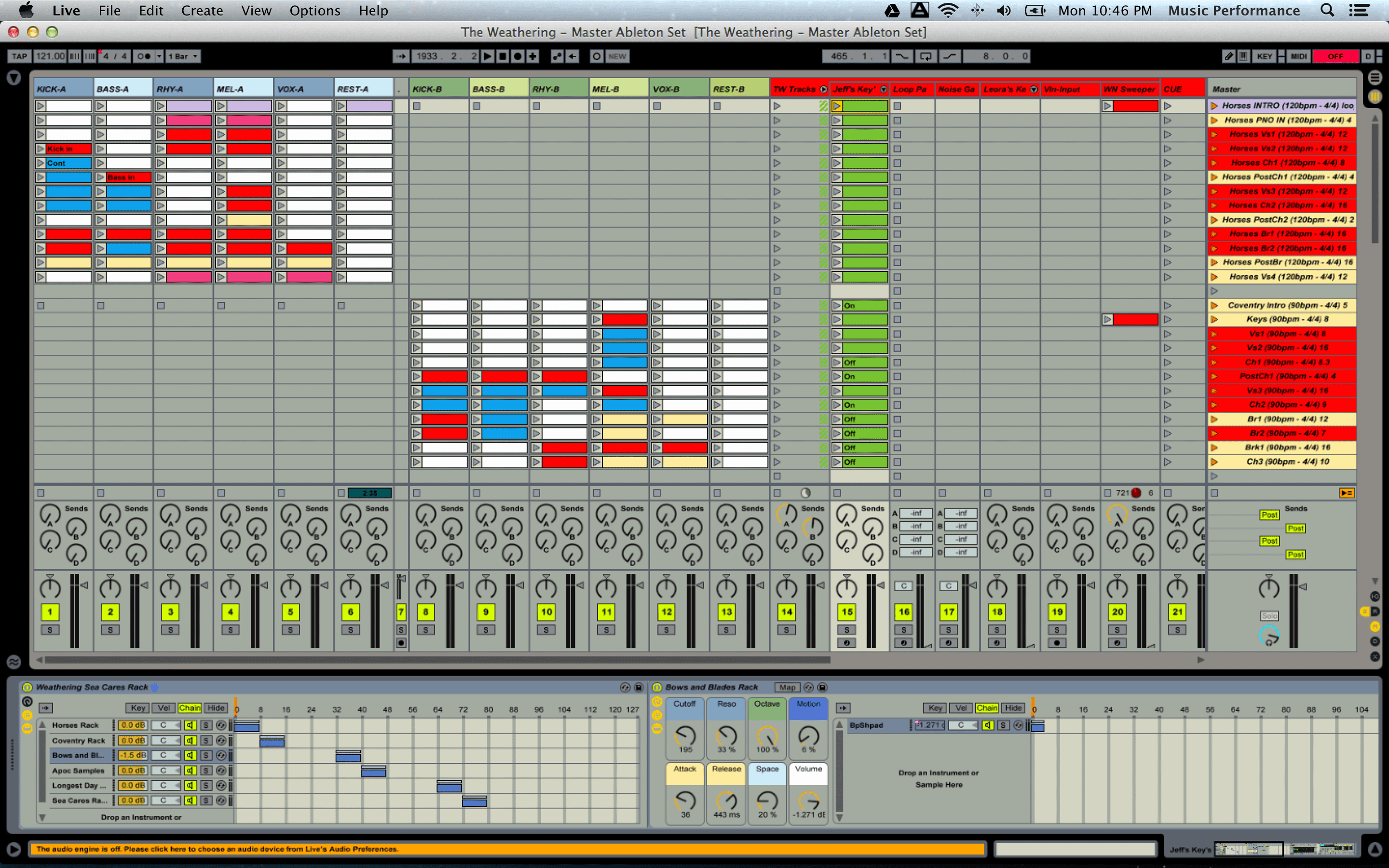Hot-swap the Bows and Bl... chain

[221, 756]
